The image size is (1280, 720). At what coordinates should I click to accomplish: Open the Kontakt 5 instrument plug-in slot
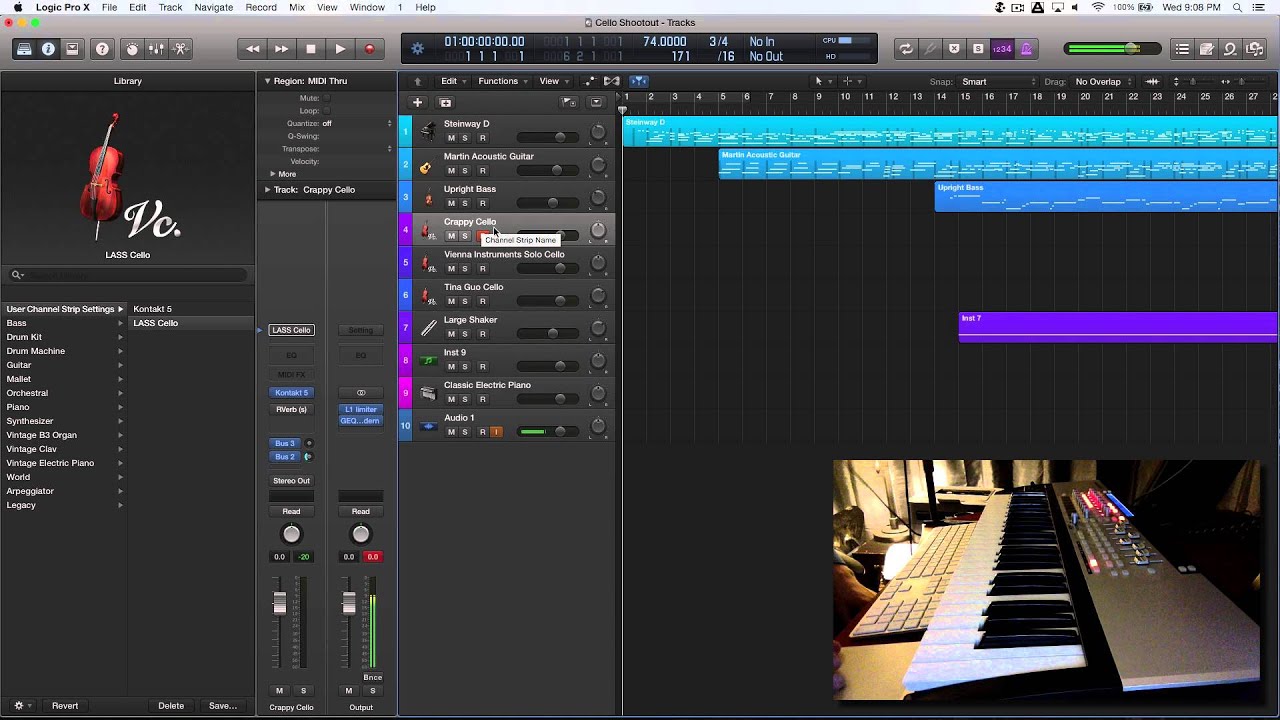coord(291,393)
